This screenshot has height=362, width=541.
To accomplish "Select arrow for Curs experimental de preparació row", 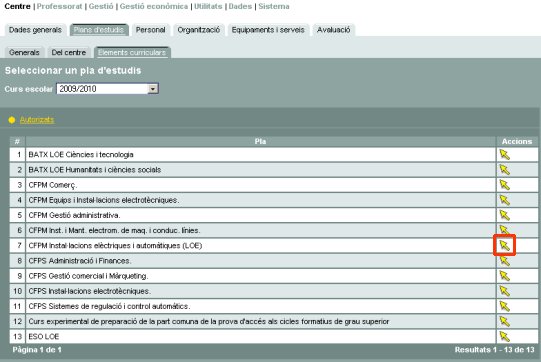I will 504,321.
